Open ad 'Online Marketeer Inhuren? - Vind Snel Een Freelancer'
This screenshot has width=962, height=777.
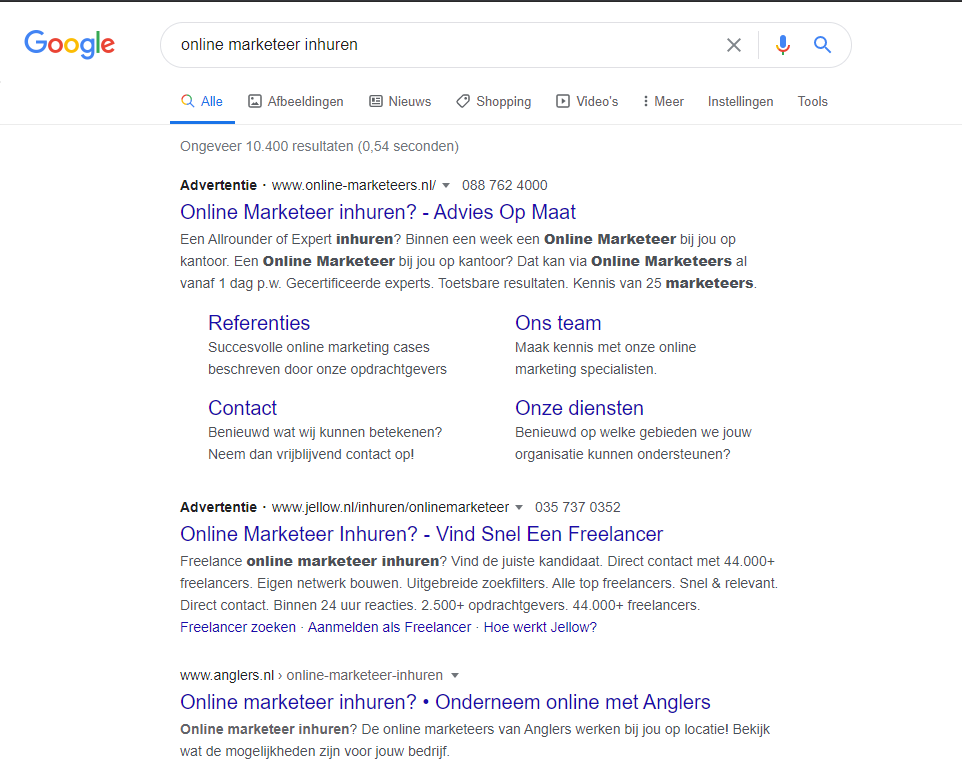pos(421,534)
